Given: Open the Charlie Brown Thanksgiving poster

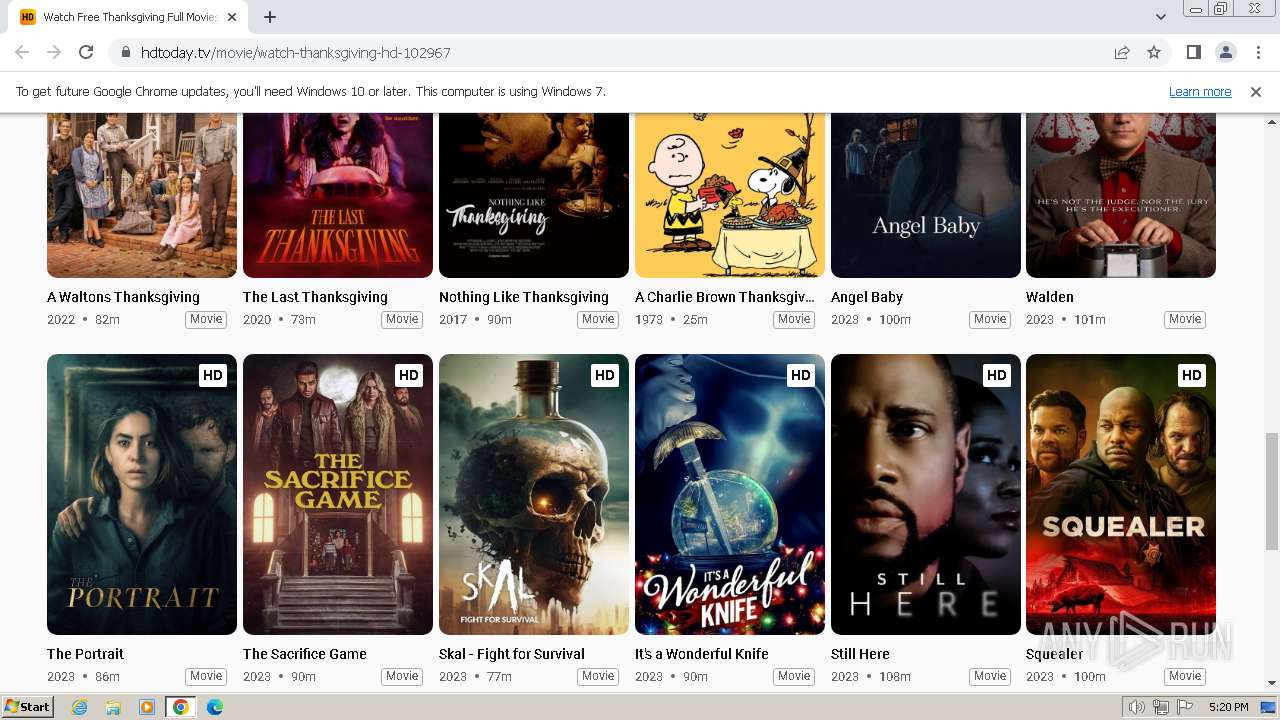Looking at the screenshot, I should 730,195.
